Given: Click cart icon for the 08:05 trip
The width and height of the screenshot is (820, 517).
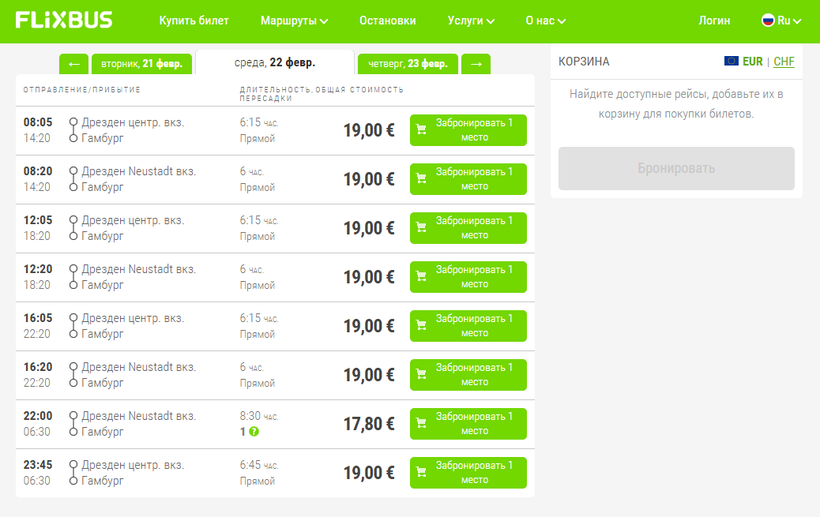Looking at the screenshot, I should click(x=421, y=130).
